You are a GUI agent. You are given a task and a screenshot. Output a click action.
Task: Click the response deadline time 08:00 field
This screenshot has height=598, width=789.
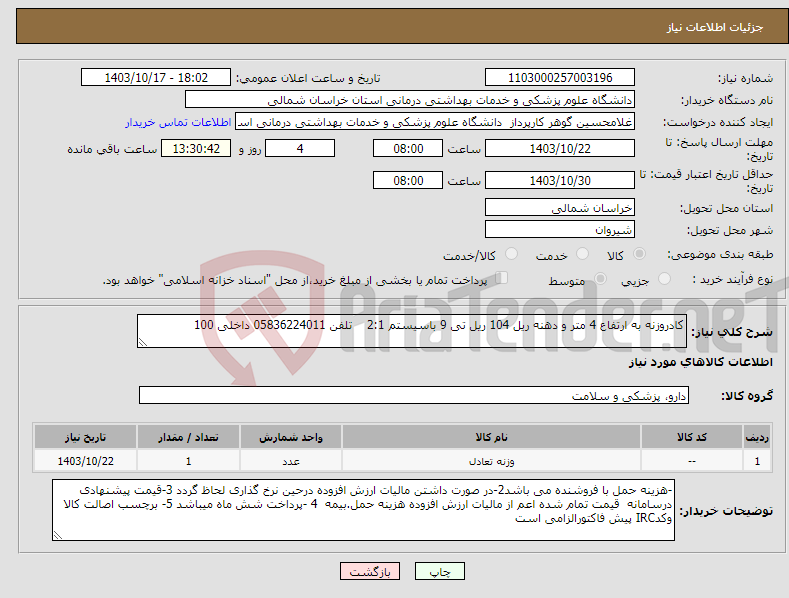point(408,148)
